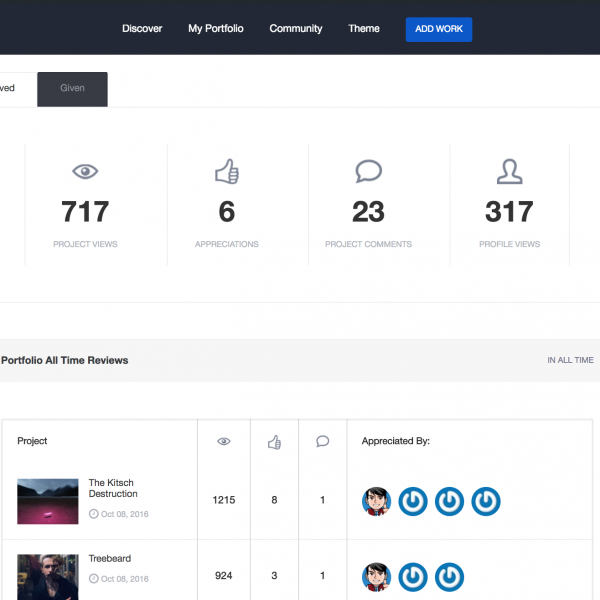Click the eye icon above 717 project views
The width and height of the screenshot is (600, 600).
[x=85, y=171]
